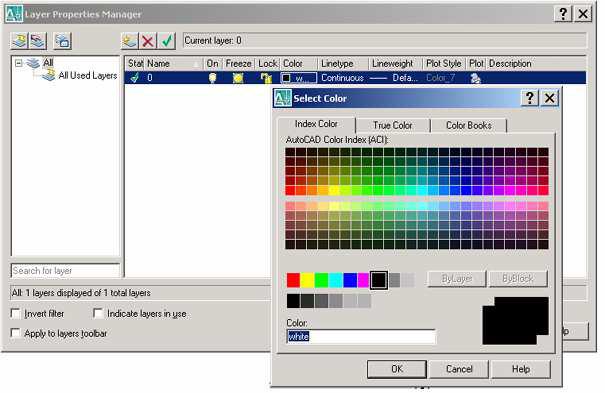Viewport: 605px width, 393px height.
Task: Click the Search for layer field
Action: 65,271
